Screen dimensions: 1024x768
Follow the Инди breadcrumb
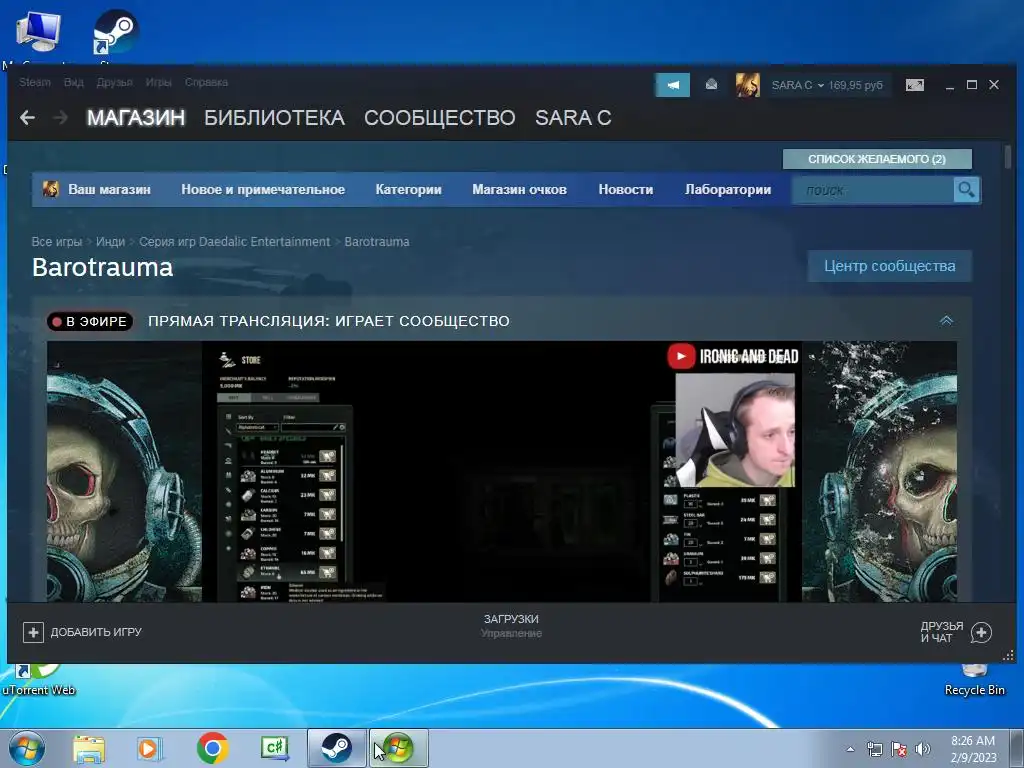(x=110, y=242)
